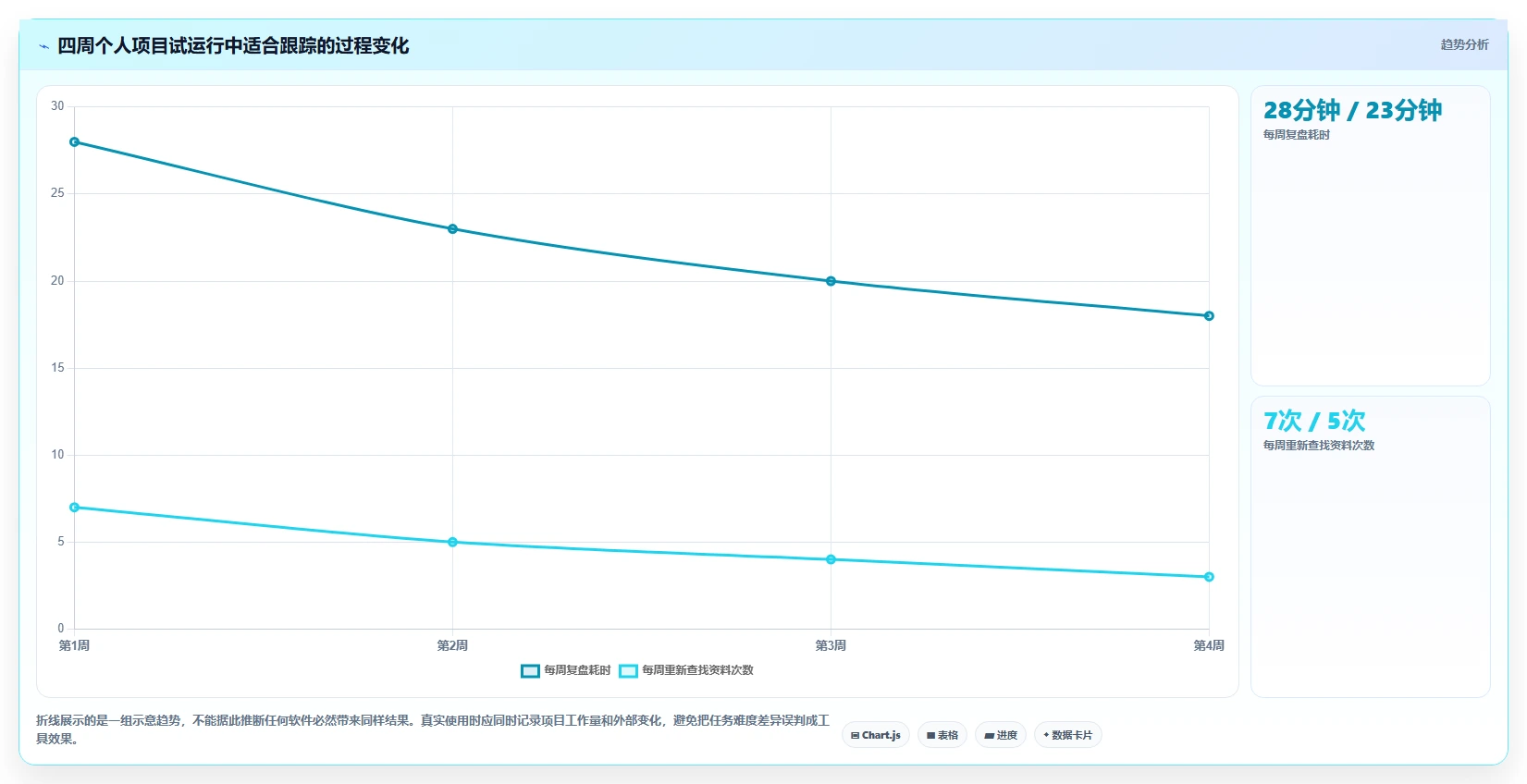Viewport: 1527px width, 784px height.
Task: Toggle the 每周复盘耗时 legend entry
Action: tap(566, 670)
